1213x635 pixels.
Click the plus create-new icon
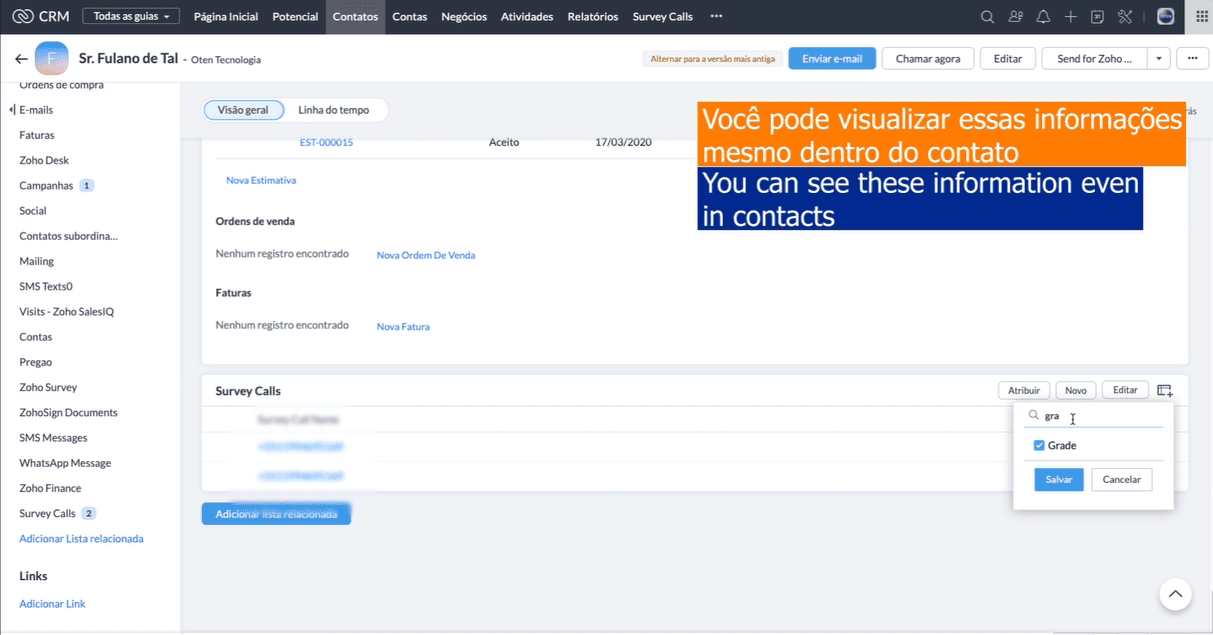(1071, 17)
